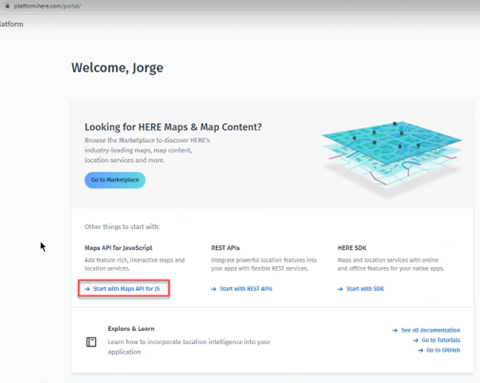Click the arrow icon beside Go to Tutorials

click(416, 340)
